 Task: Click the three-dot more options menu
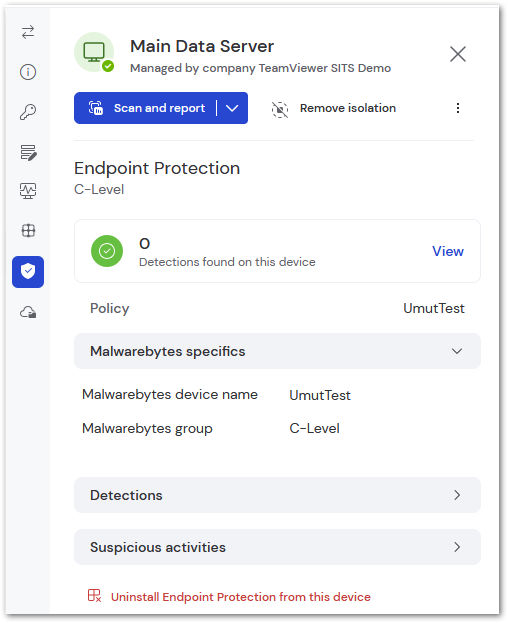pyautogui.click(x=458, y=108)
